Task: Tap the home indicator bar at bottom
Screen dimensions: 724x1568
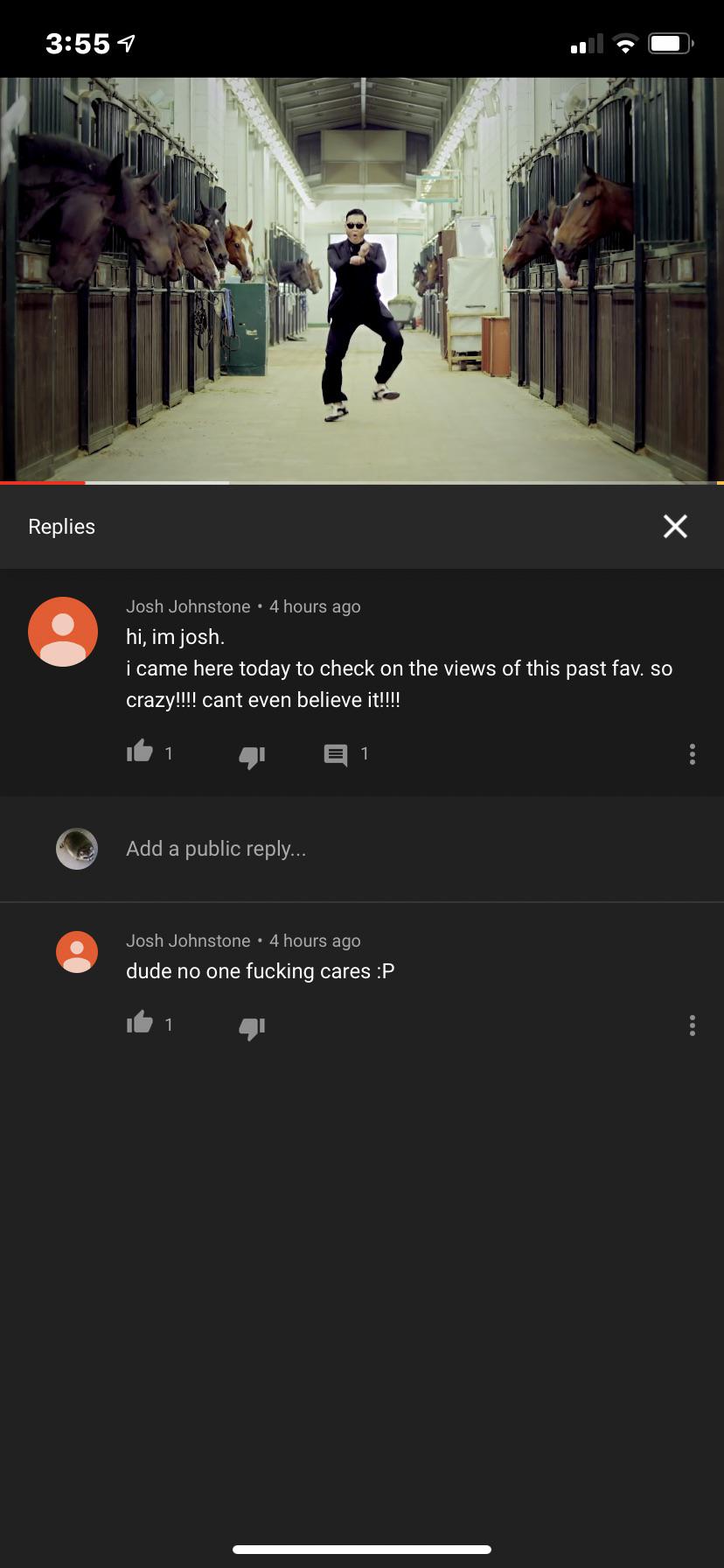Action: point(362,1549)
